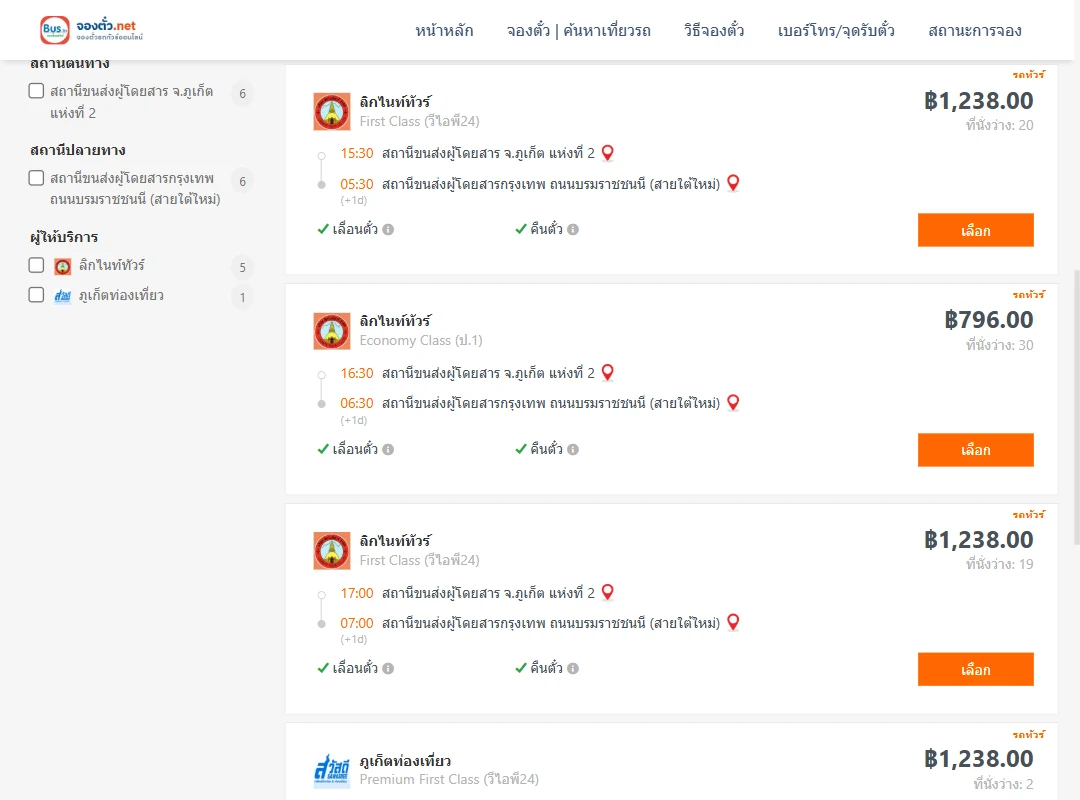Click the ที่นั่งว่าง: 30 seats text
The width and height of the screenshot is (1080, 800).
(x=999, y=345)
